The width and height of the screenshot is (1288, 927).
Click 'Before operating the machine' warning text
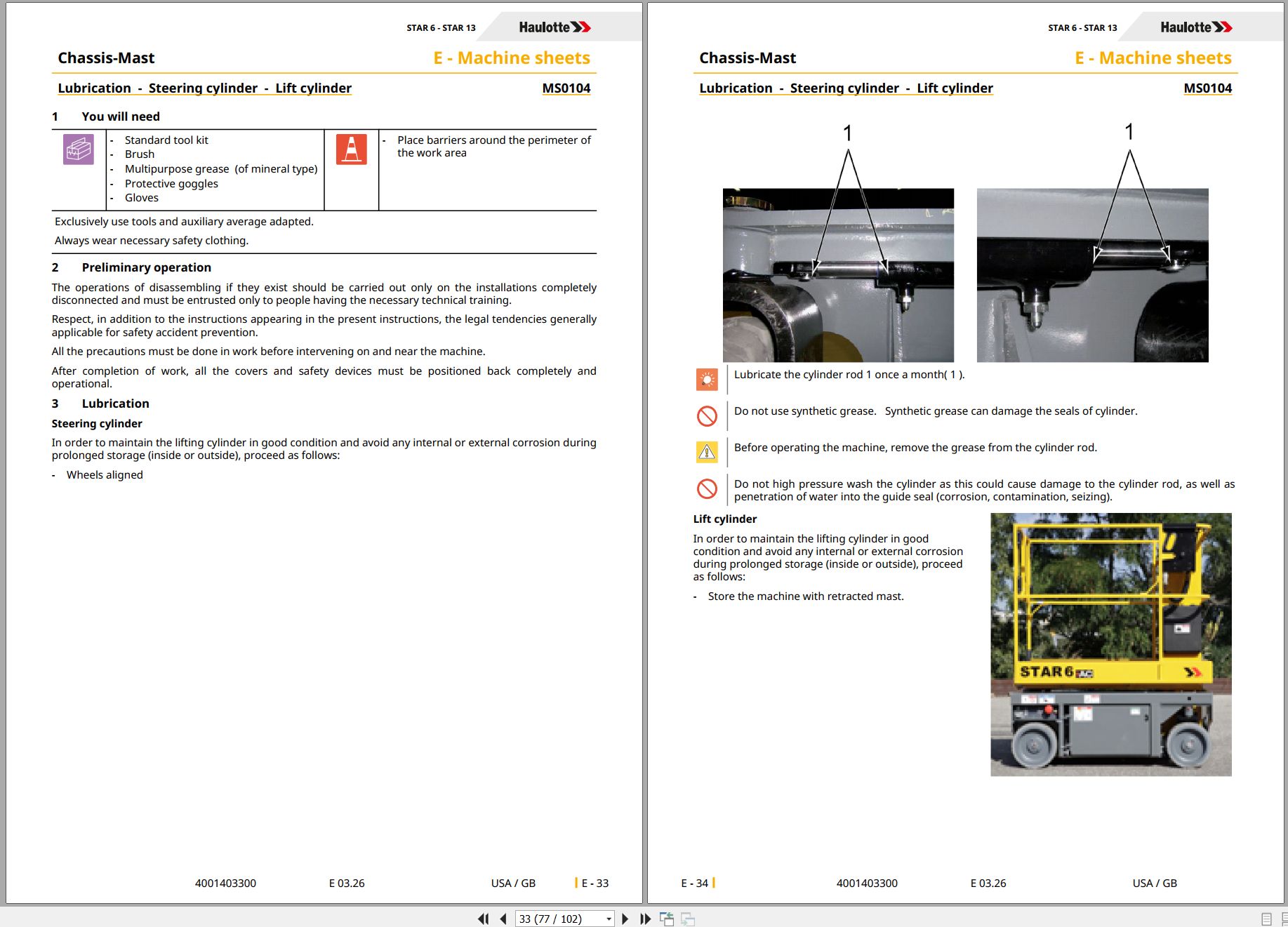click(915, 448)
